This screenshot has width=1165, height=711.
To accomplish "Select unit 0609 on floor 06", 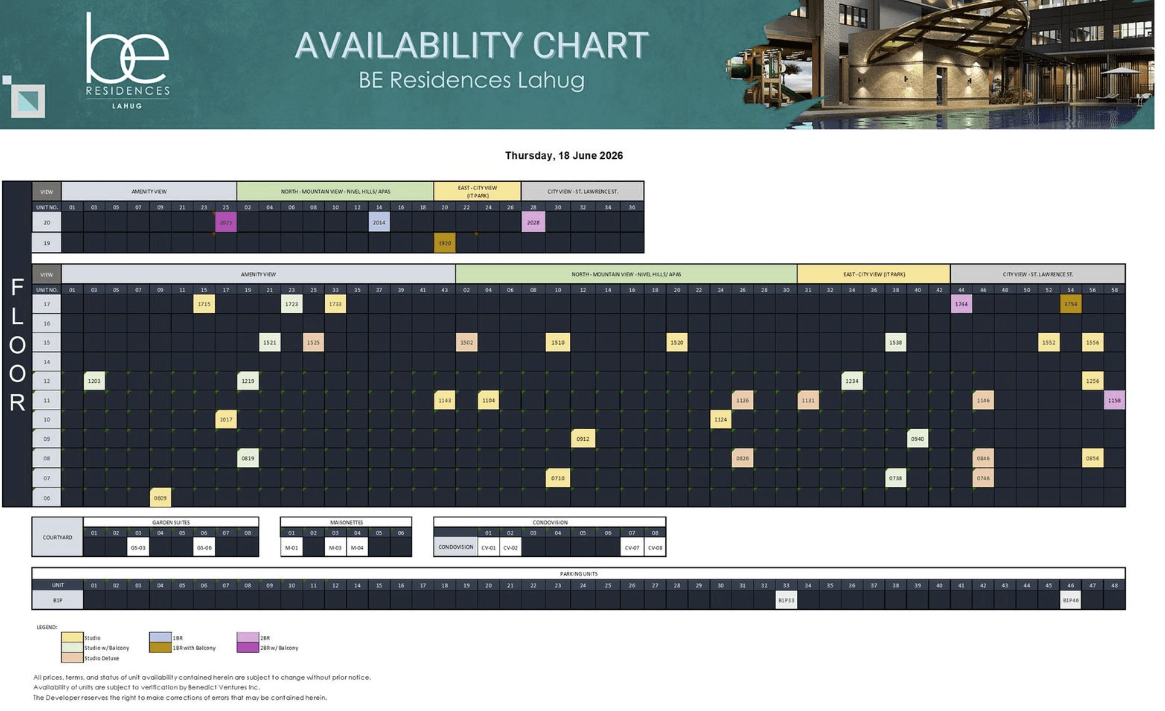I will (x=160, y=498).
